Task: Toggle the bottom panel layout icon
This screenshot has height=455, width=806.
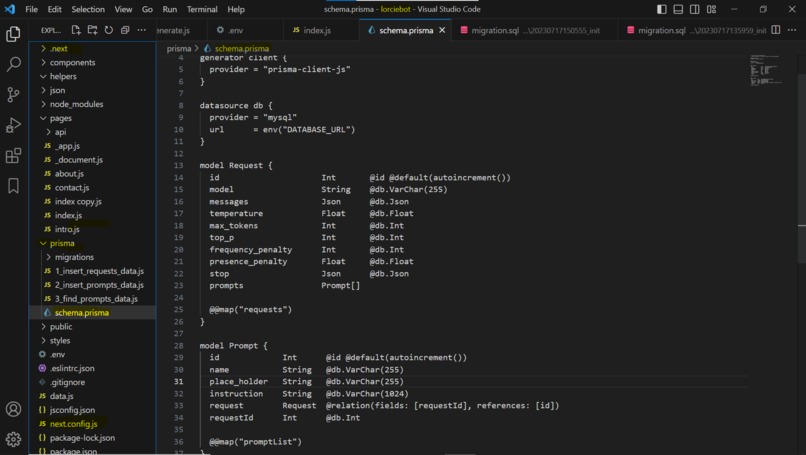Action: tap(679, 9)
